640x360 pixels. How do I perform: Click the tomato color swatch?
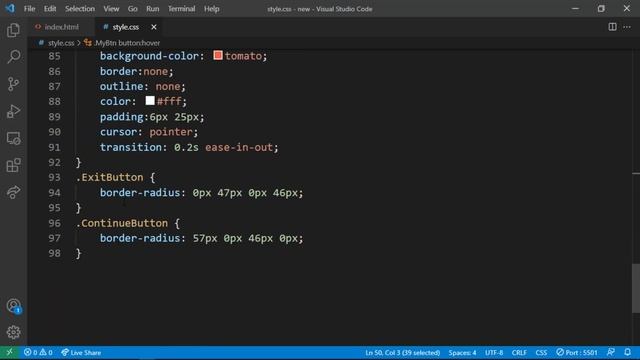pyautogui.click(x=218, y=55)
